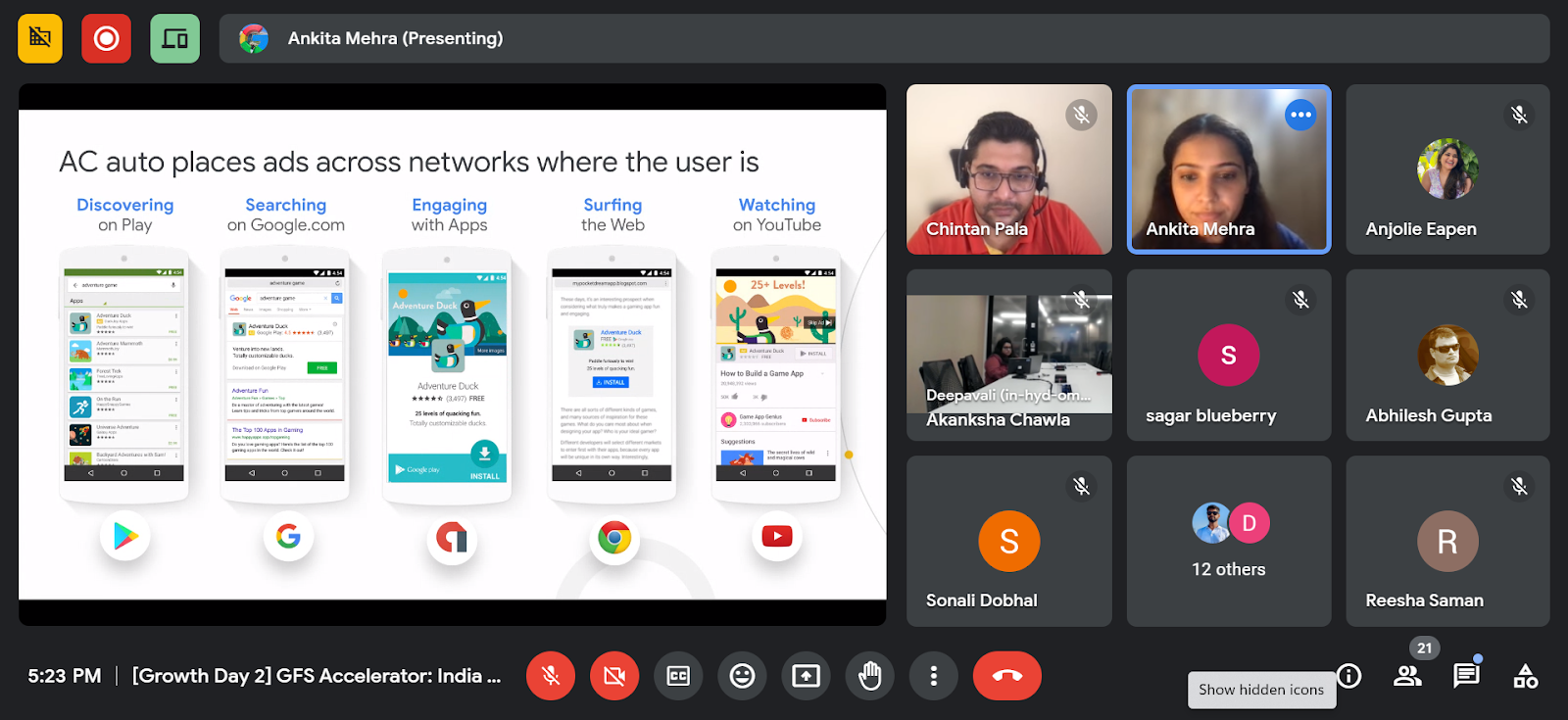Click the meeting title Growth Day 2 GFS Accelerator

(x=317, y=676)
